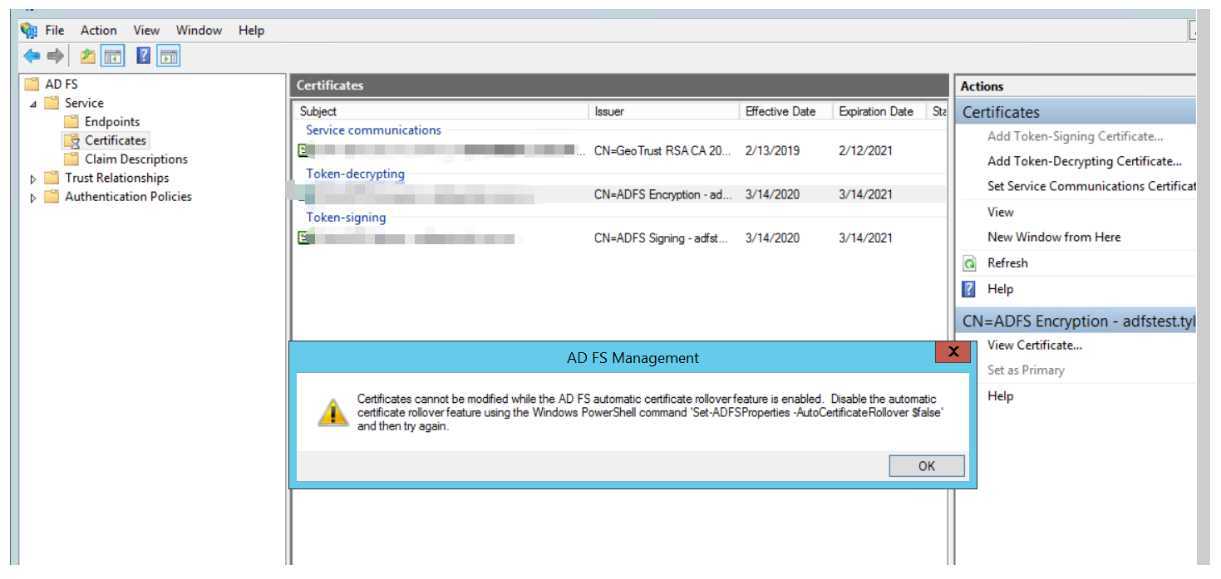1221x579 pixels.
Task: Open the Window menu
Action: (199, 30)
